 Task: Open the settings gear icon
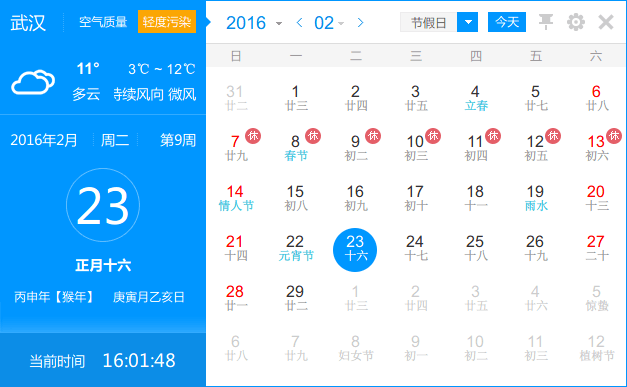tap(576, 22)
